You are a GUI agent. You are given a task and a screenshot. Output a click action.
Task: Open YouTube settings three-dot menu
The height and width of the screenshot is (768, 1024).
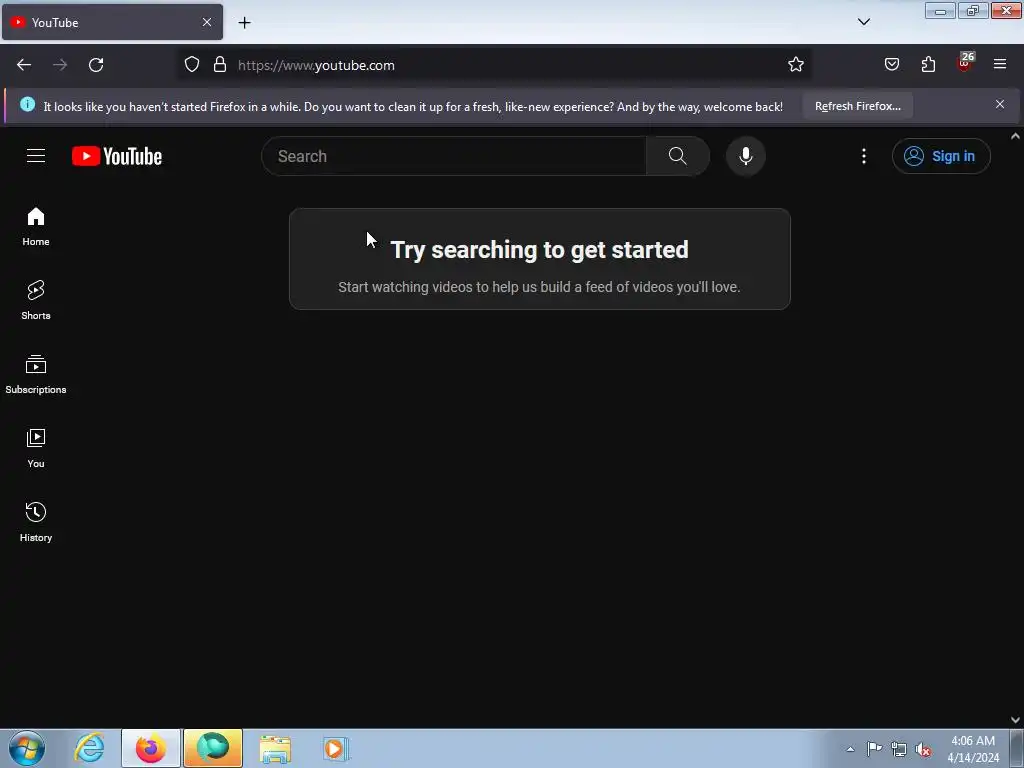[x=863, y=156]
